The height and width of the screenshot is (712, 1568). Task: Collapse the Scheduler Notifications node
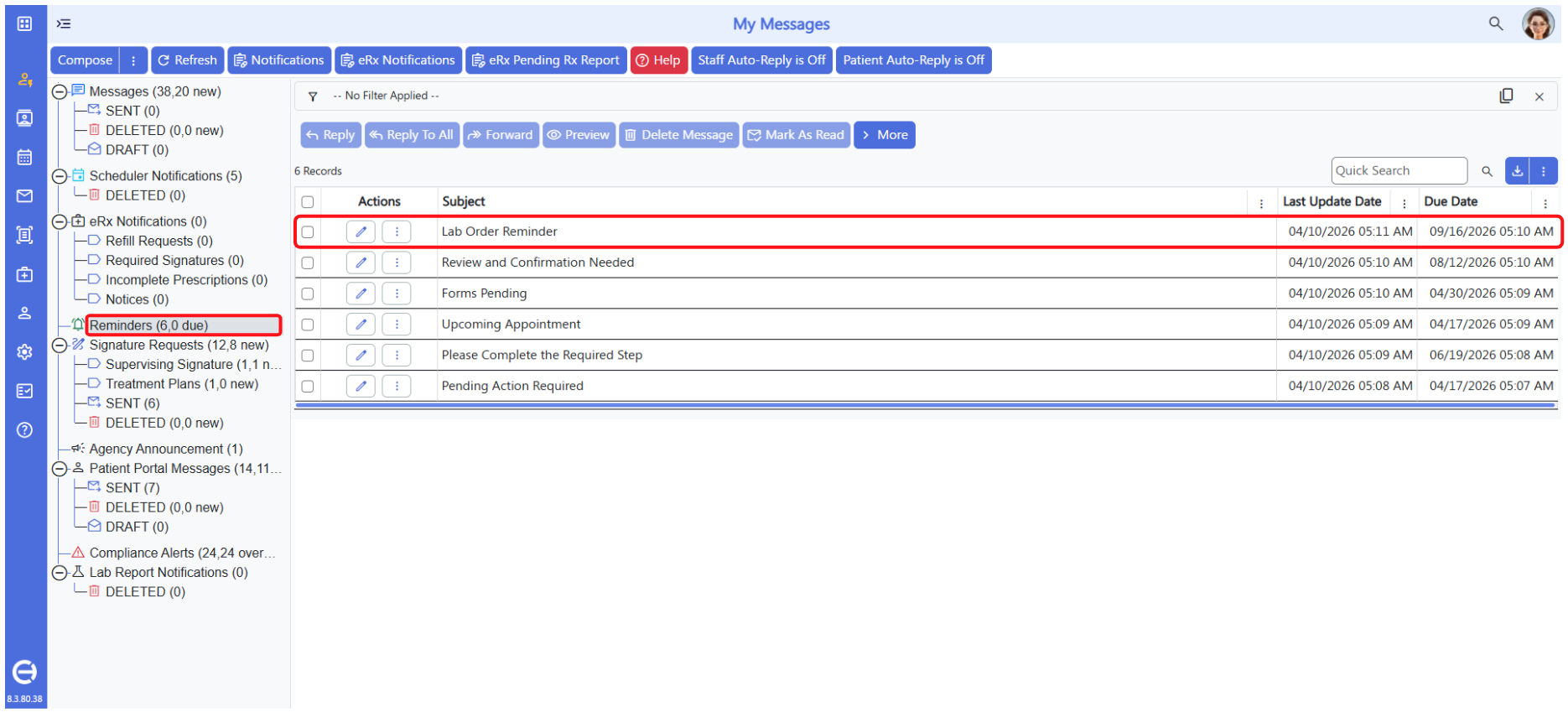pos(60,176)
